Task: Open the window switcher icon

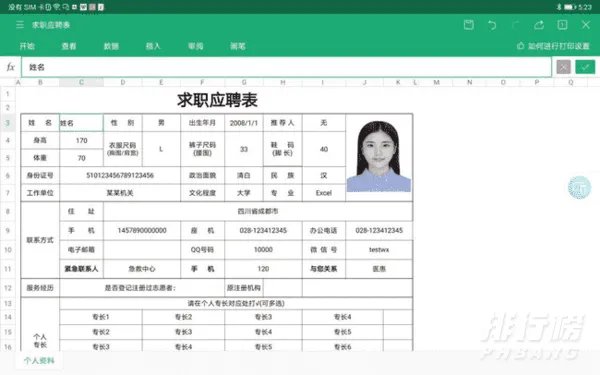Action: (x=562, y=25)
